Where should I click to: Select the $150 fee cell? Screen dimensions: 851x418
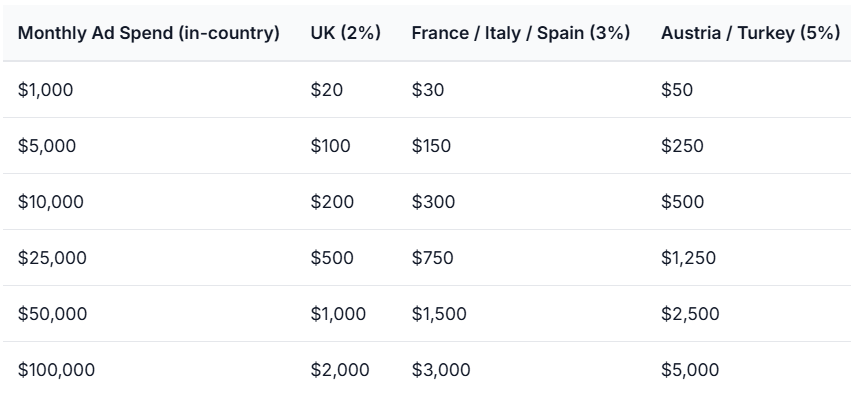click(431, 146)
